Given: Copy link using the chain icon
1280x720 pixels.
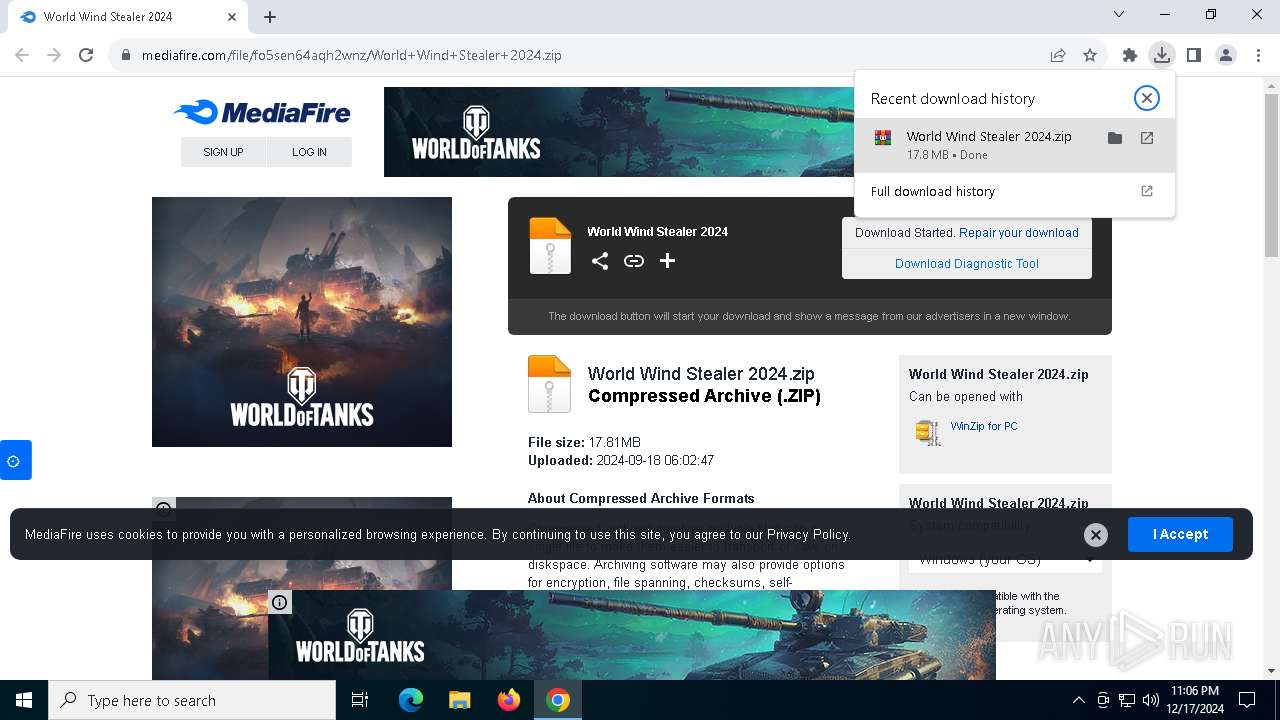Looking at the screenshot, I should (634, 261).
